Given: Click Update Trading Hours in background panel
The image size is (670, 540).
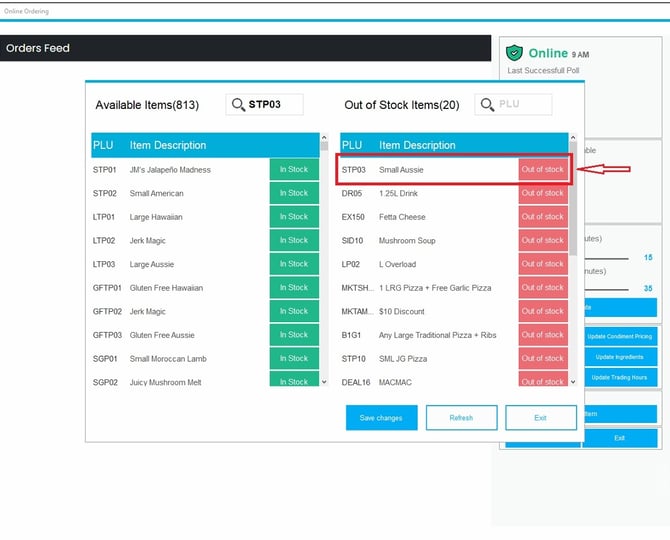Looking at the screenshot, I should pyautogui.click(x=620, y=377).
